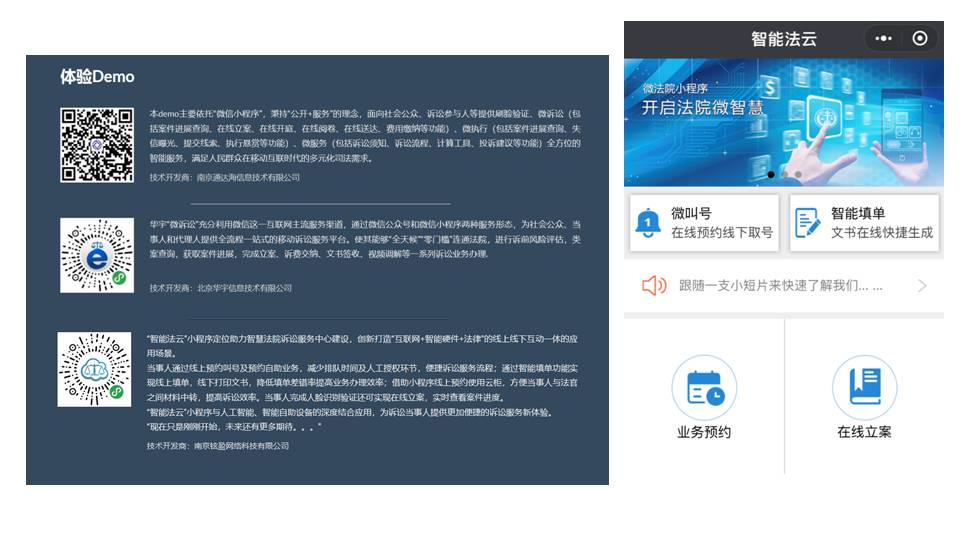The image size is (960, 540).
Task: Click the 在线预约线下取号 subtitle text
Action: click(x=721, y=233)
